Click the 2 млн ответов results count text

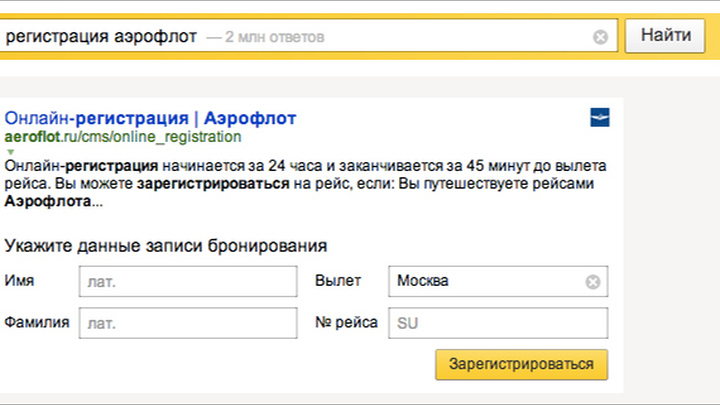tap(275, 37)
